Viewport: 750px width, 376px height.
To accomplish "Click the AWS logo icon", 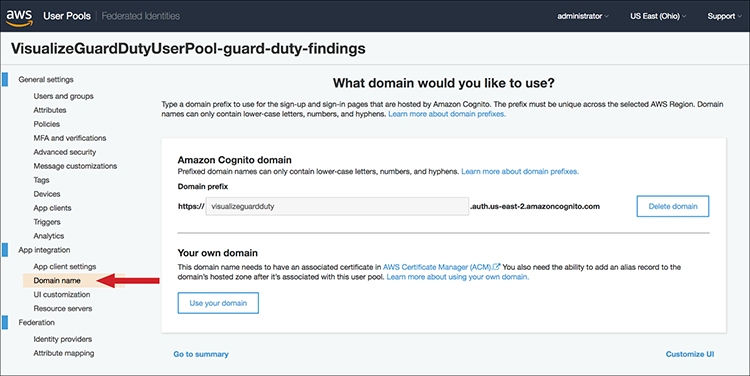I will (x=19, y=17).
